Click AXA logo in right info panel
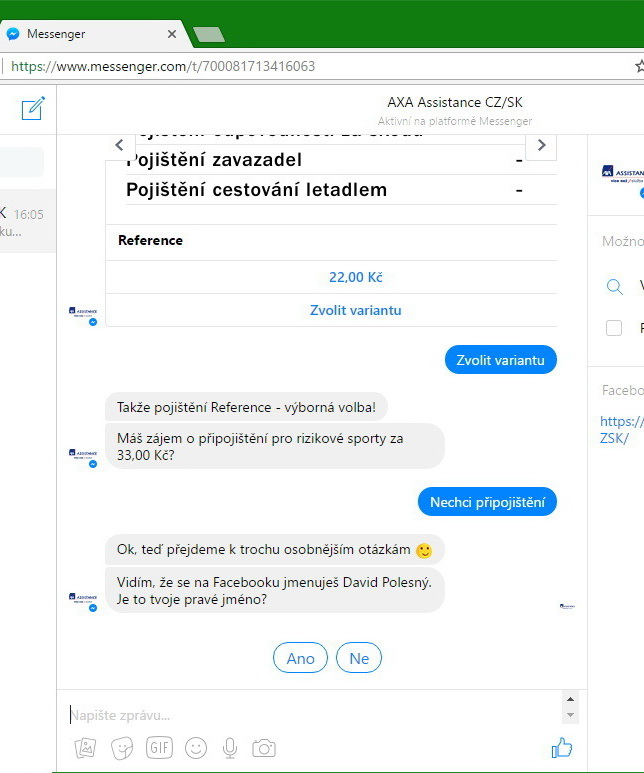 (x=623, y=175)
